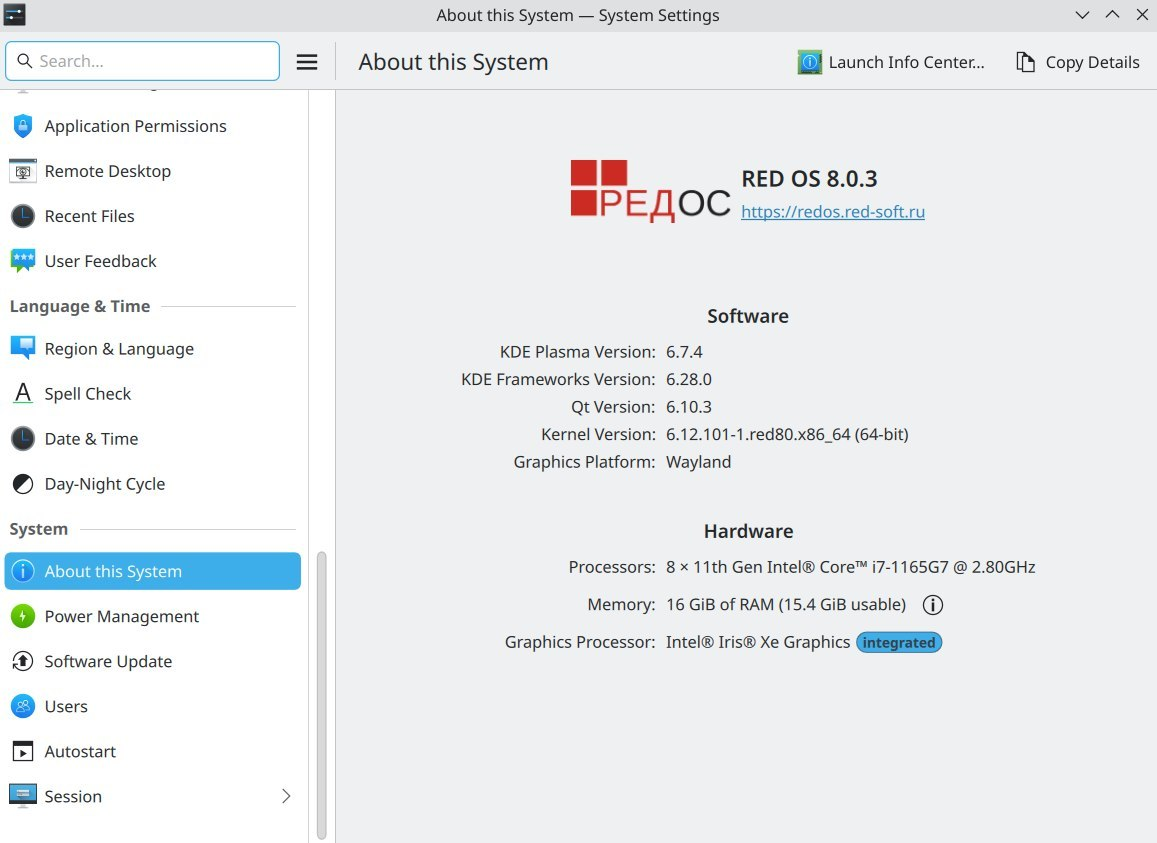
Task: Click the Software Update arrow icon
Action: [23, 661]
